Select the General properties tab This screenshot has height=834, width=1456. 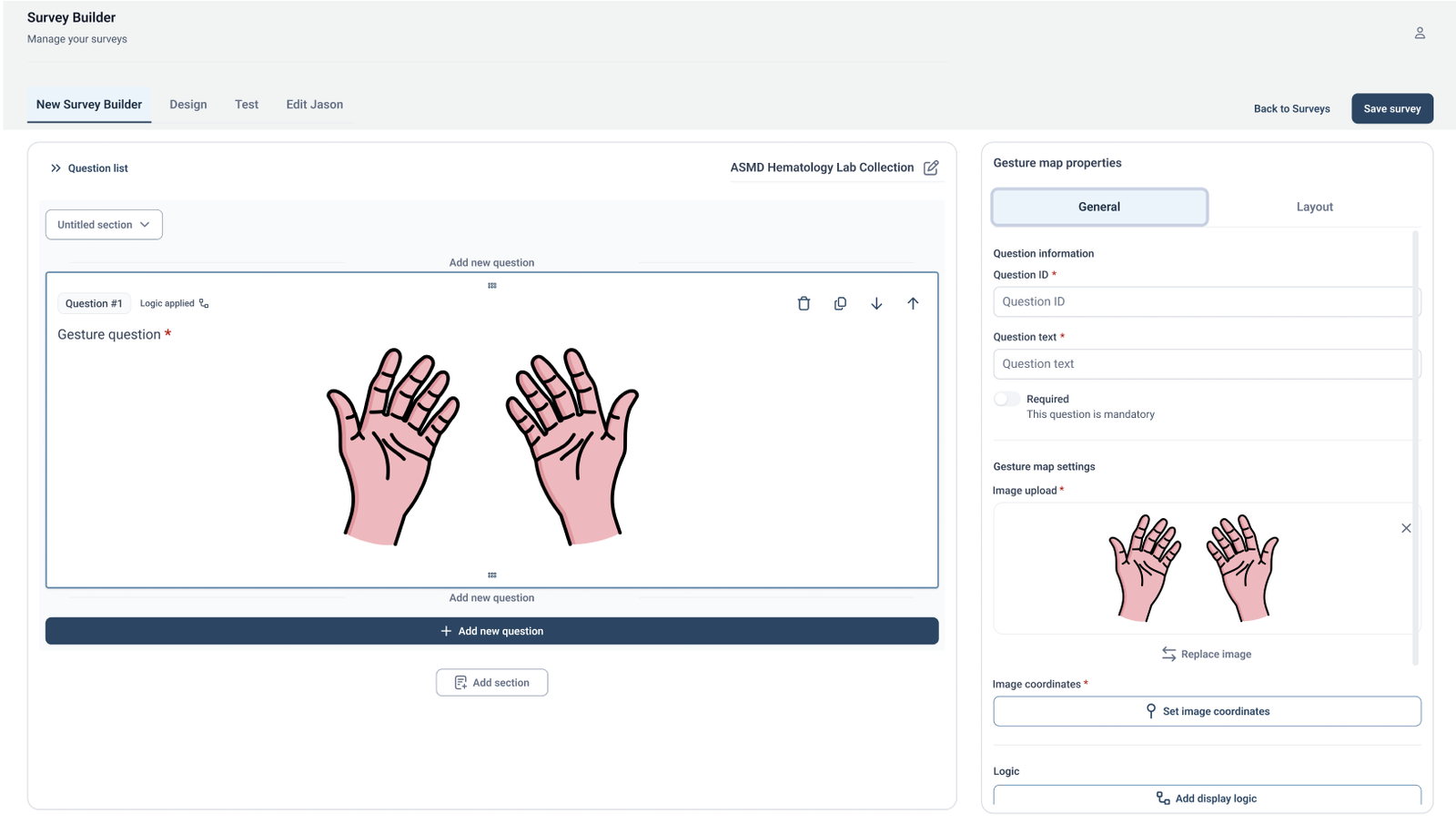click(1099, 207)
